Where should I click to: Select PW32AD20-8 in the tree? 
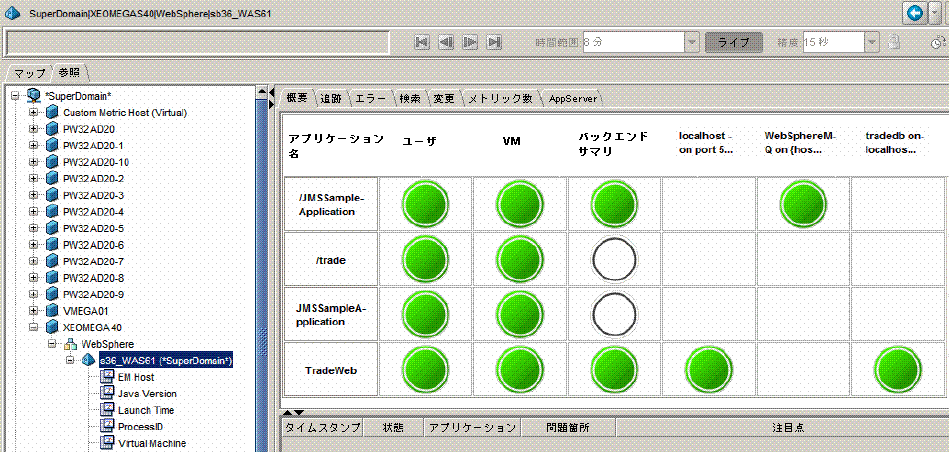93,278
